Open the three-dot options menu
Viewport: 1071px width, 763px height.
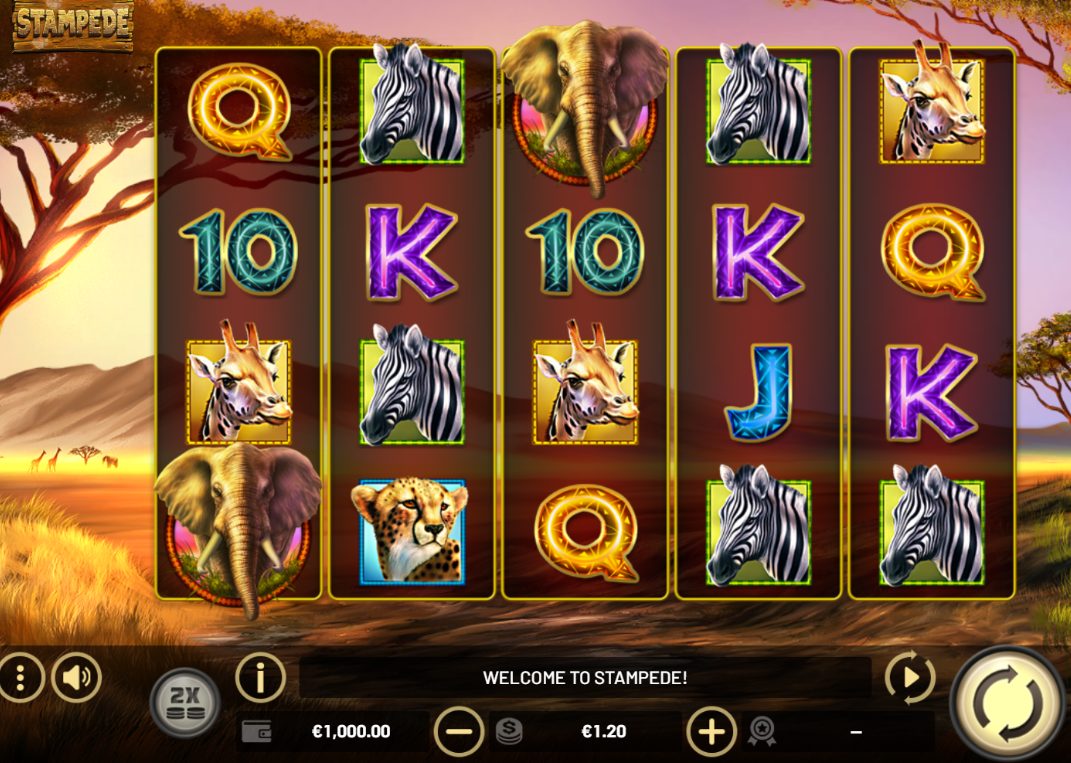coord(19,678)
